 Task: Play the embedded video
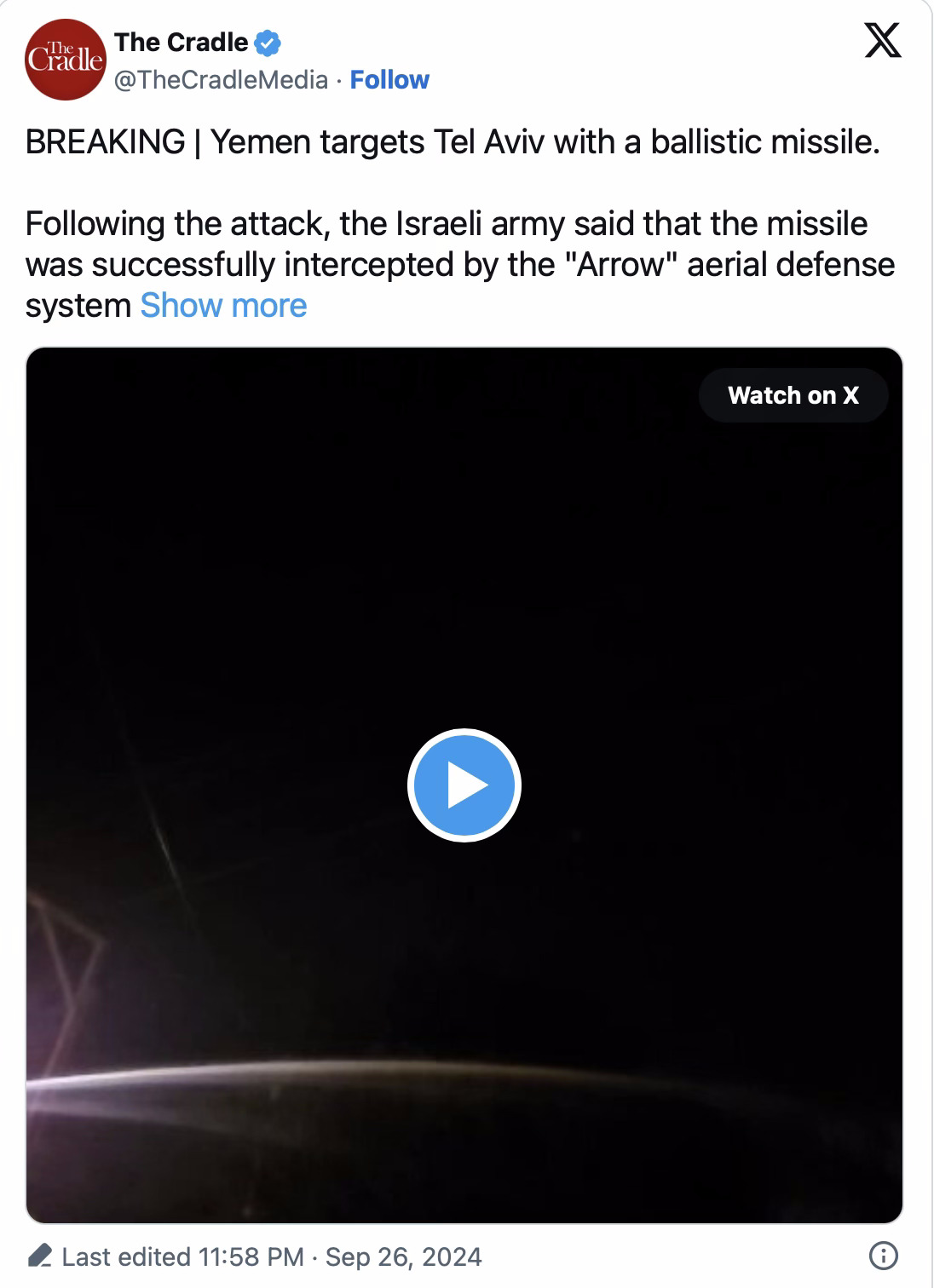(464, 785)
